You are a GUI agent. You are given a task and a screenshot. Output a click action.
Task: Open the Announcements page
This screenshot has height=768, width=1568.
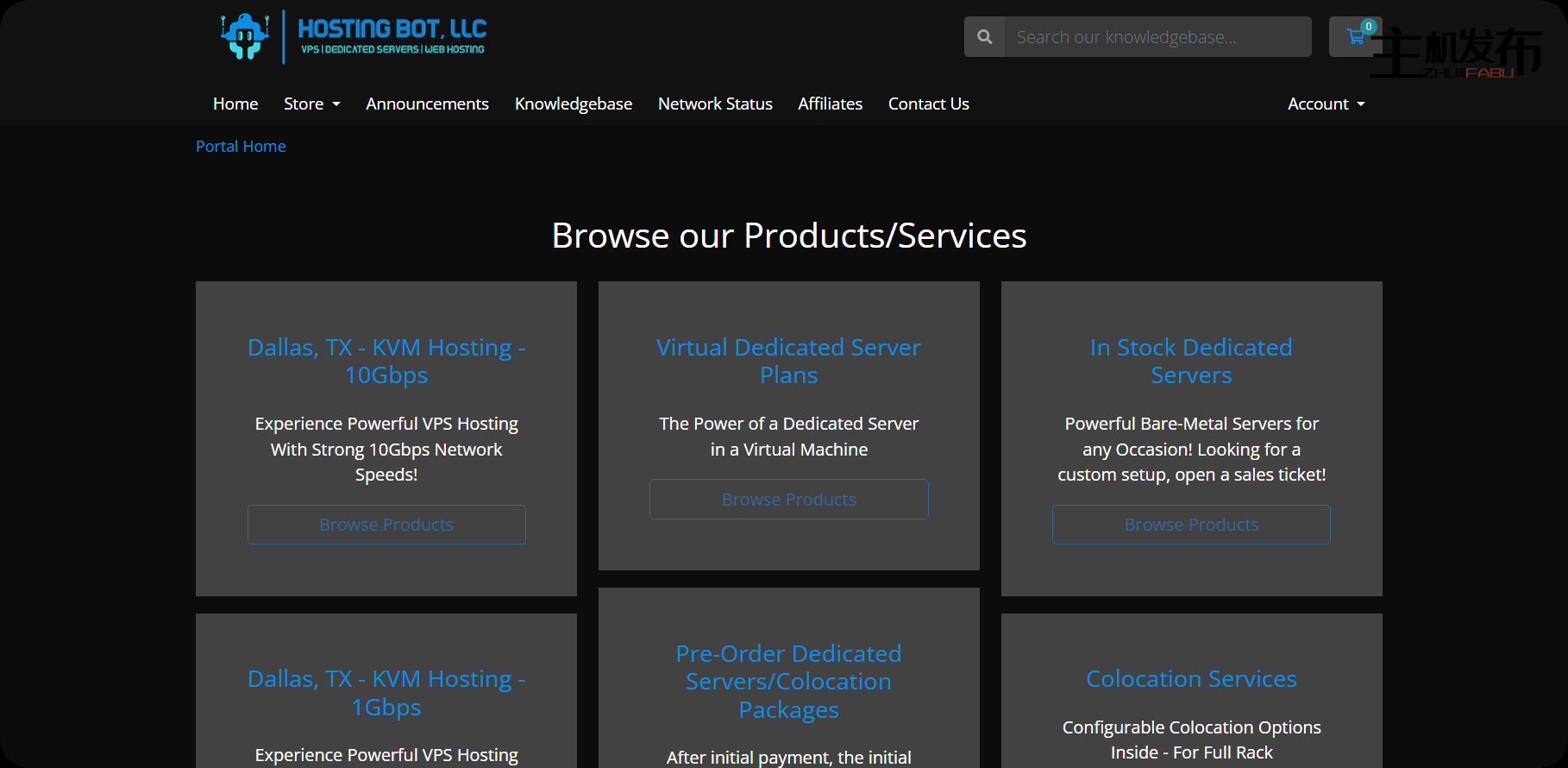[x=427, y=104]
